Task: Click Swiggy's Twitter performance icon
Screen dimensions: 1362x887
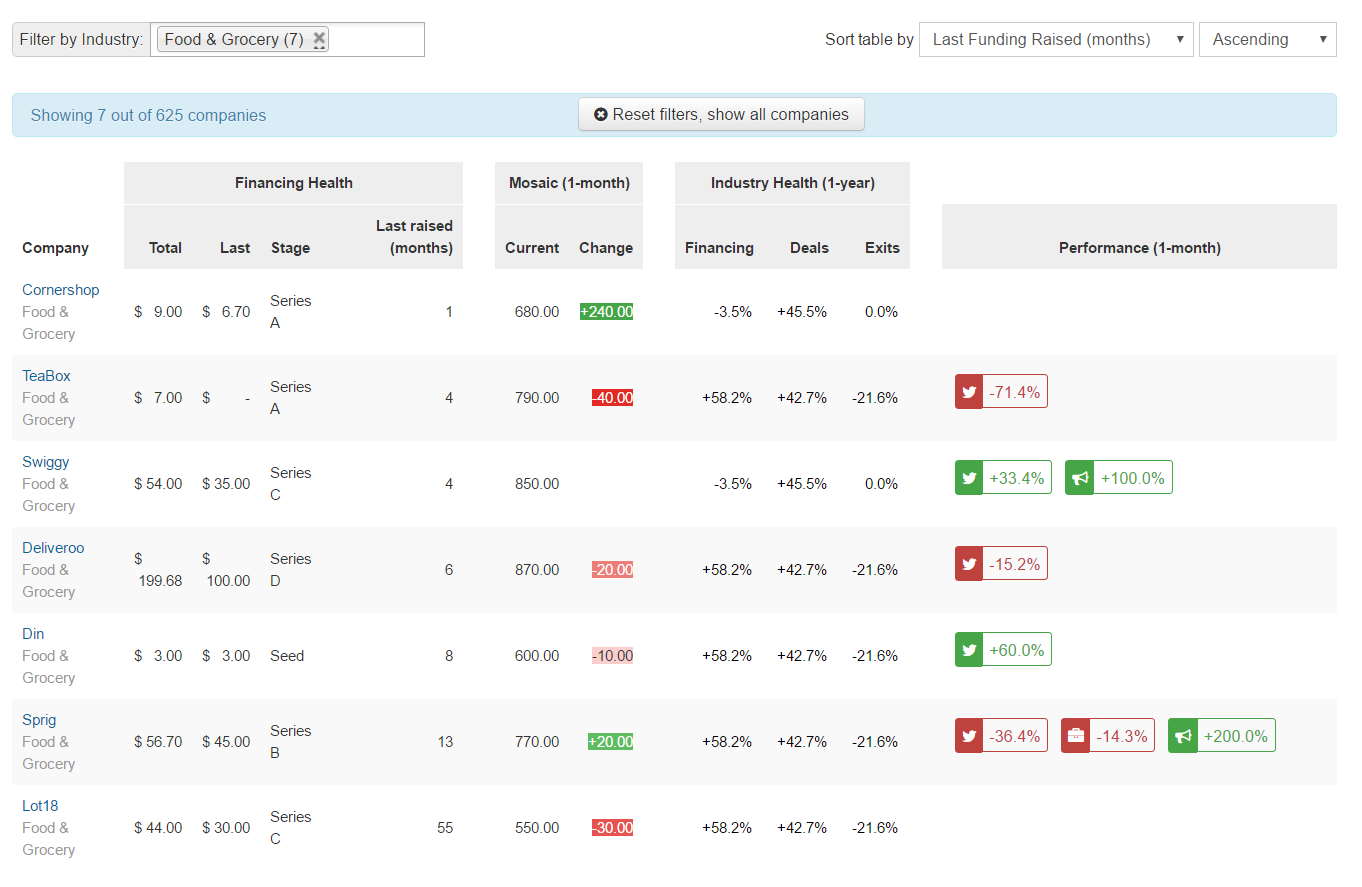Action: point(969,477)
